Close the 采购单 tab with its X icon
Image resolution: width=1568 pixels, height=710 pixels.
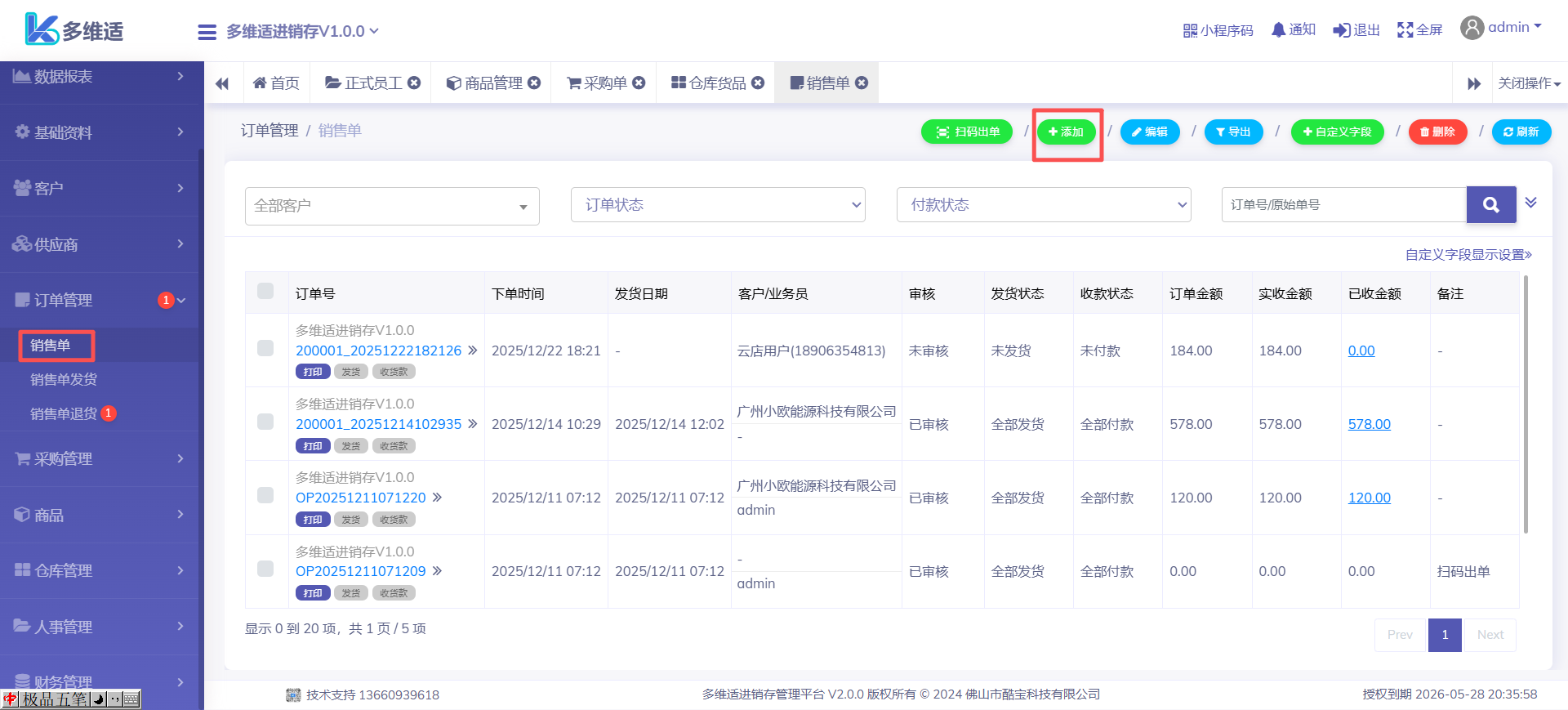coord(639,83)
